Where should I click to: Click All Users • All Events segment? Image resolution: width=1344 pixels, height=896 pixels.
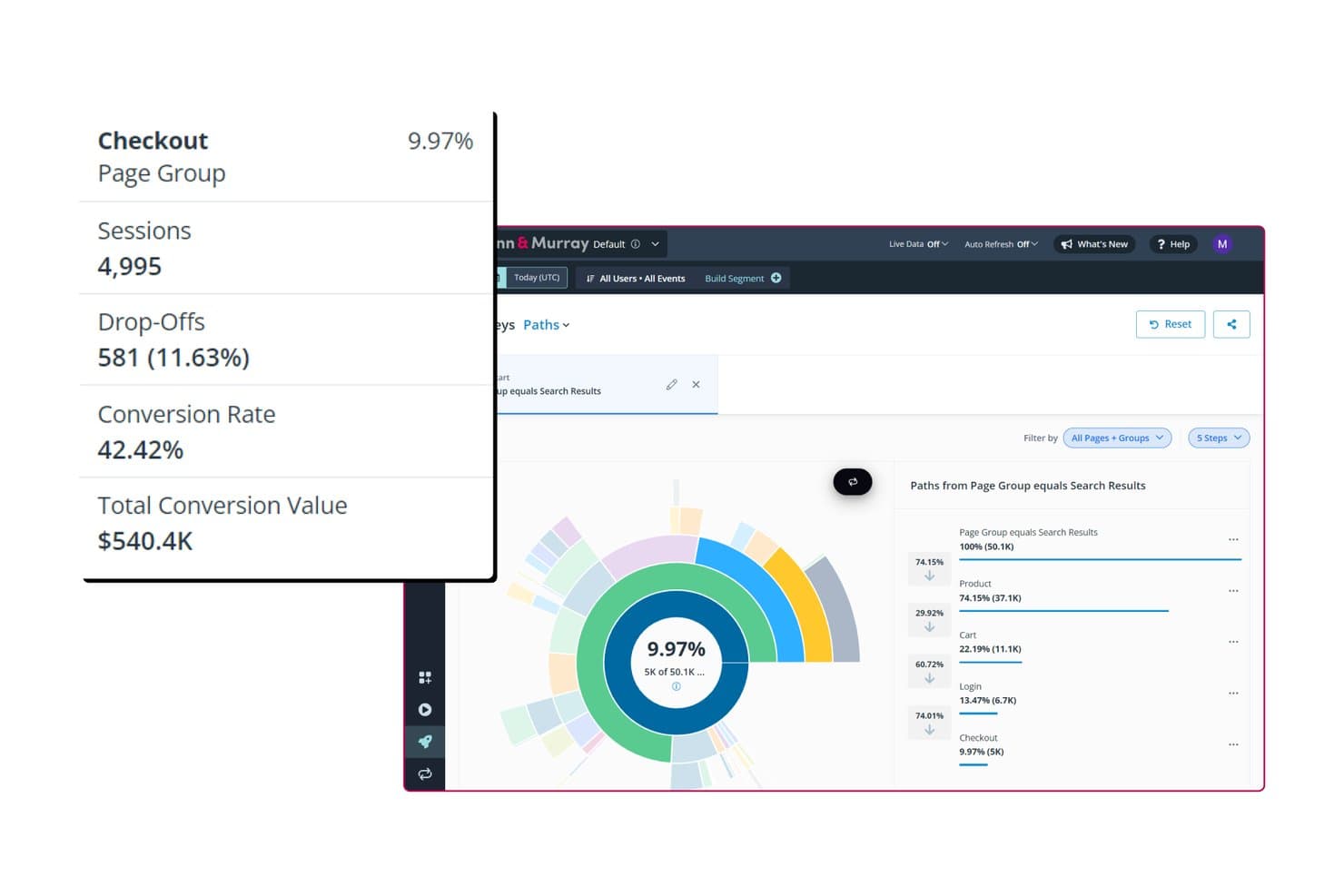pos(636,279)
